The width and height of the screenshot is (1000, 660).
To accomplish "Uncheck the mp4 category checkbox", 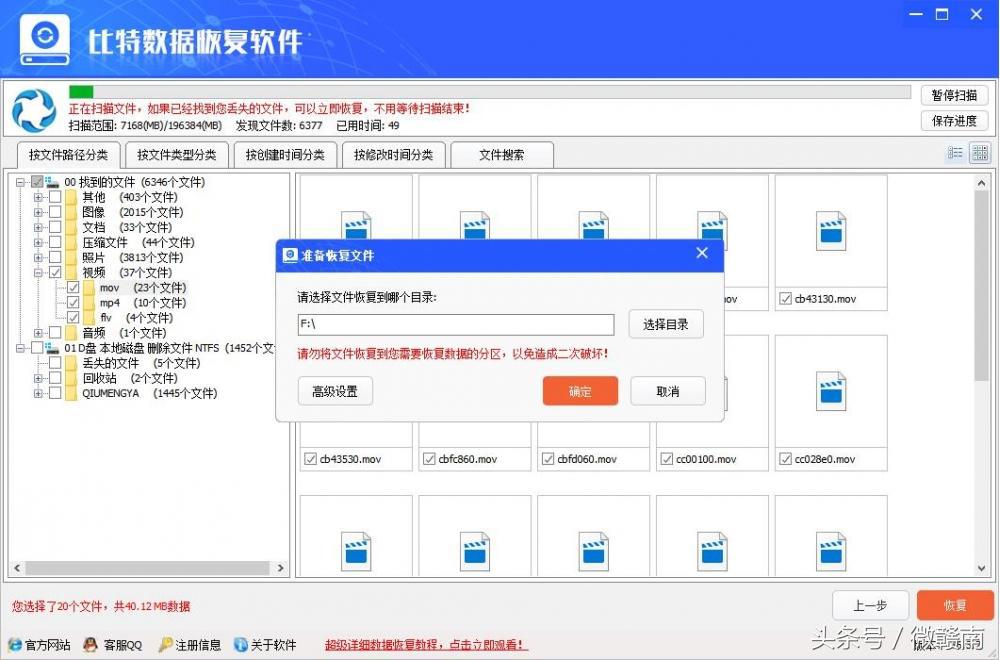I will 74,302.
